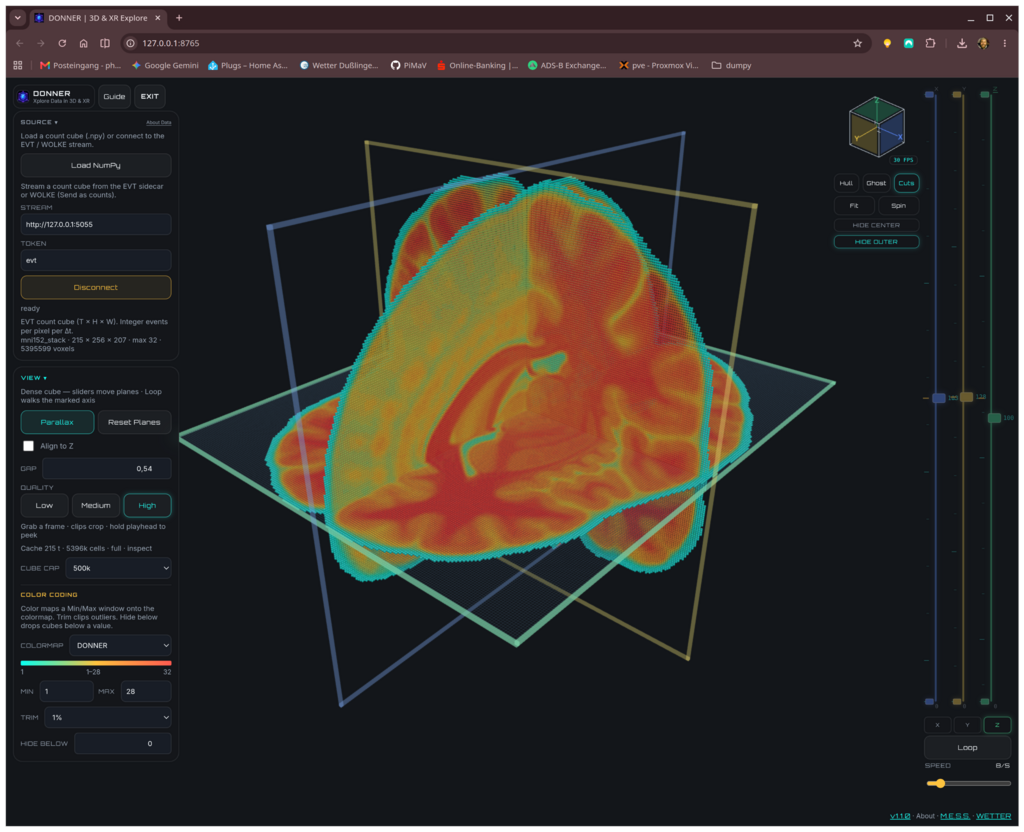Screen dimensions: 1024x832
Task: Select the Z loop axis
Action: pyautogui.click(x=997, y=725)
